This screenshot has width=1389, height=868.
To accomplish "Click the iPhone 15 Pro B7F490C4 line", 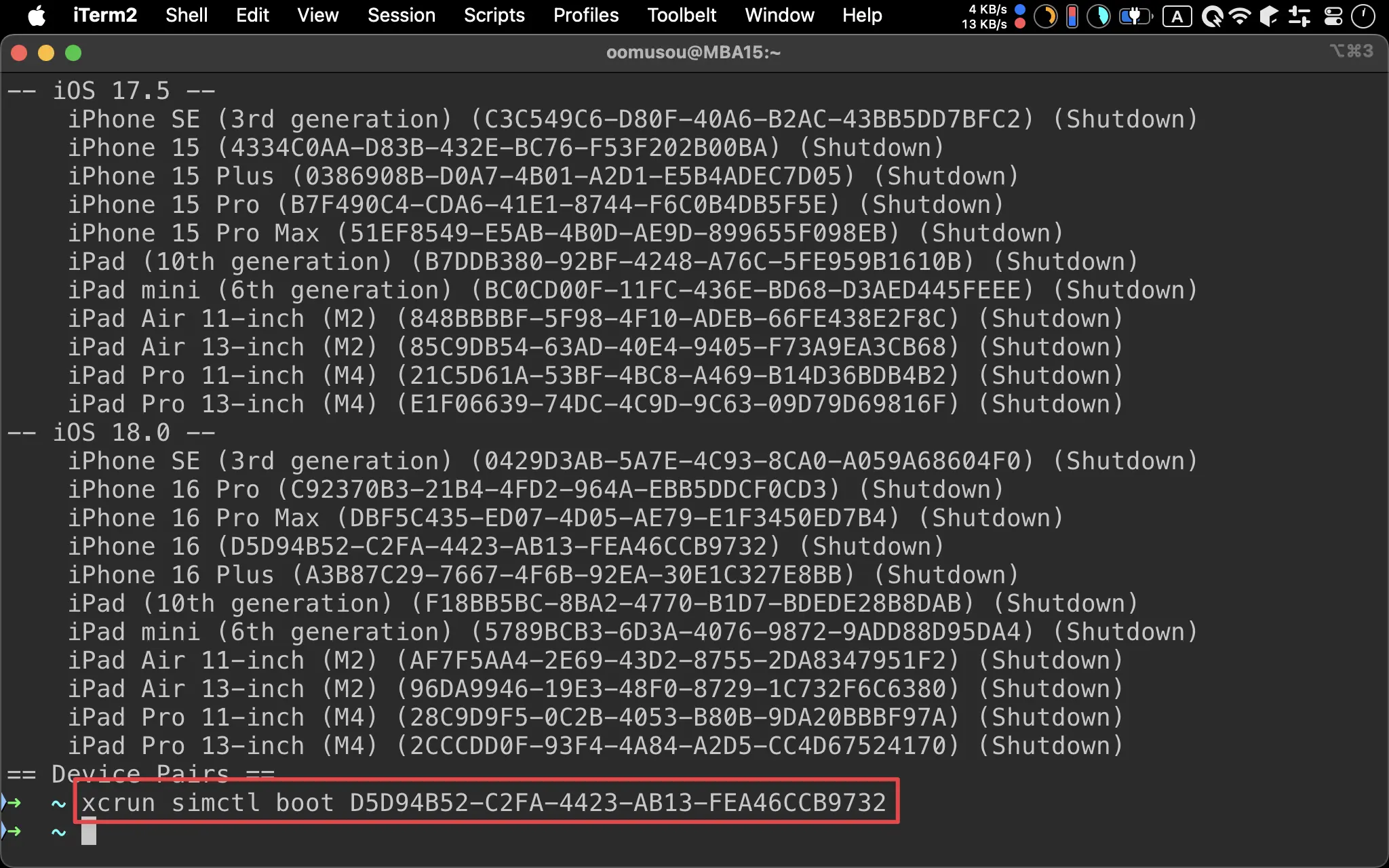I will [536, 205].
